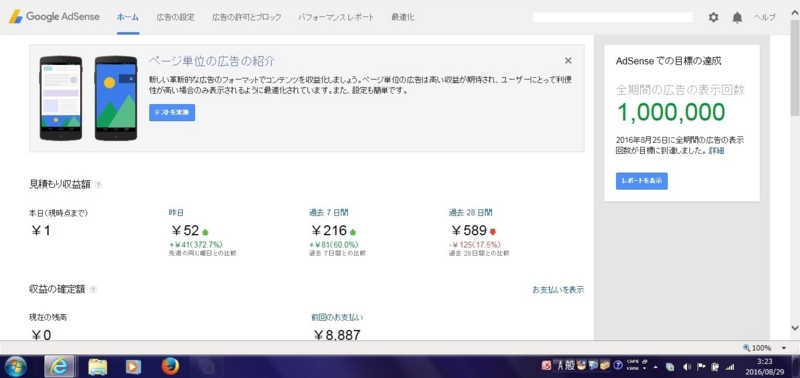Screen dimensions: 800x378
Task: Launch Windows Media Player from taskbar
Action: coord(133,366)
